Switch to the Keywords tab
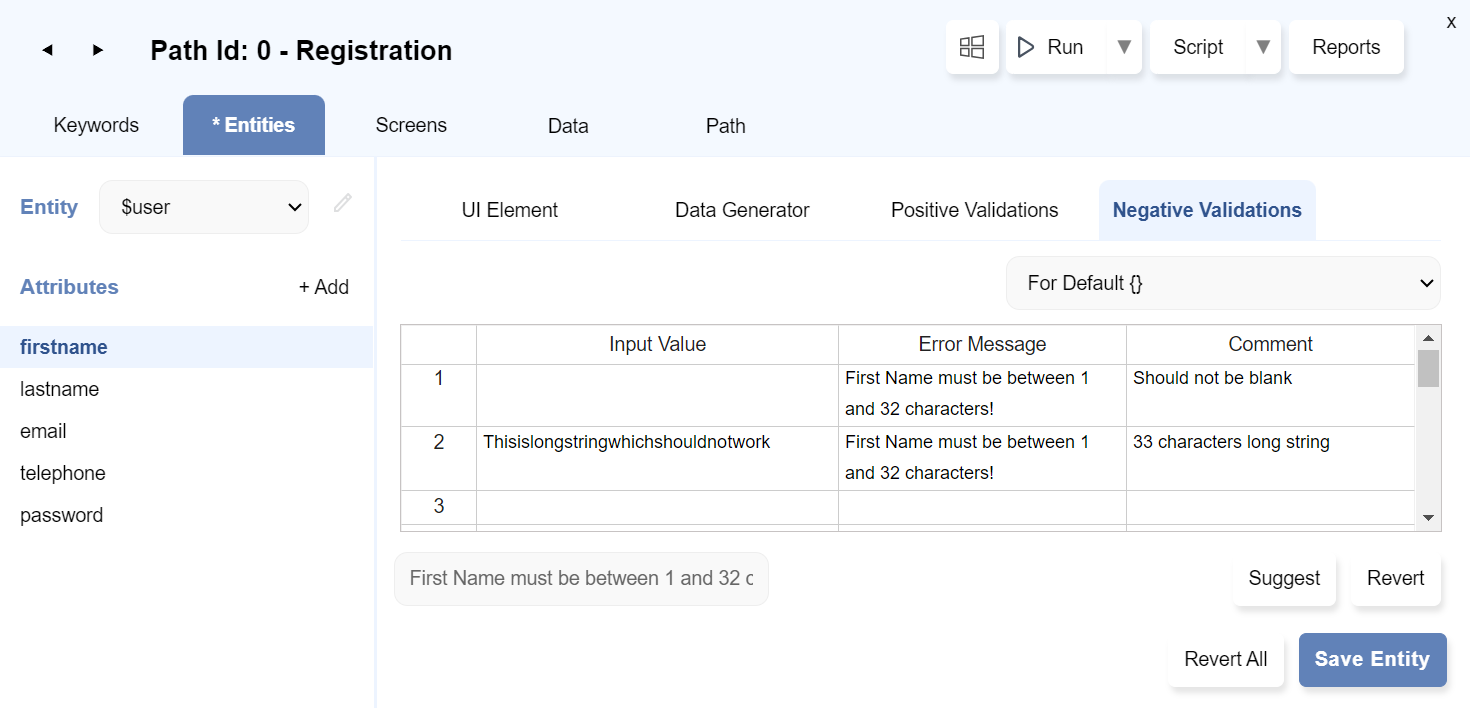 click(x=96, y=126)
